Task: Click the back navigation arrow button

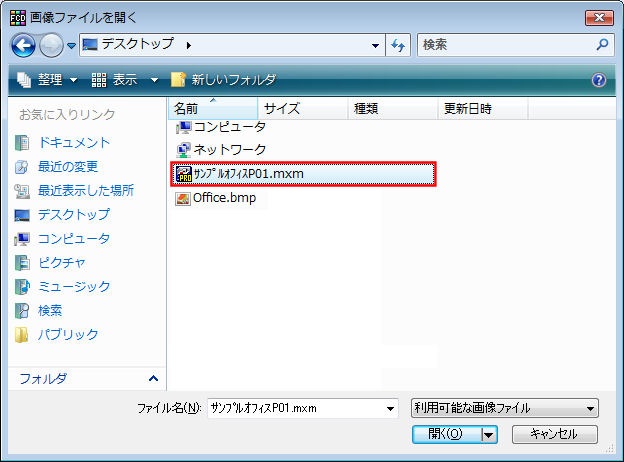Action: coord(23,45)
